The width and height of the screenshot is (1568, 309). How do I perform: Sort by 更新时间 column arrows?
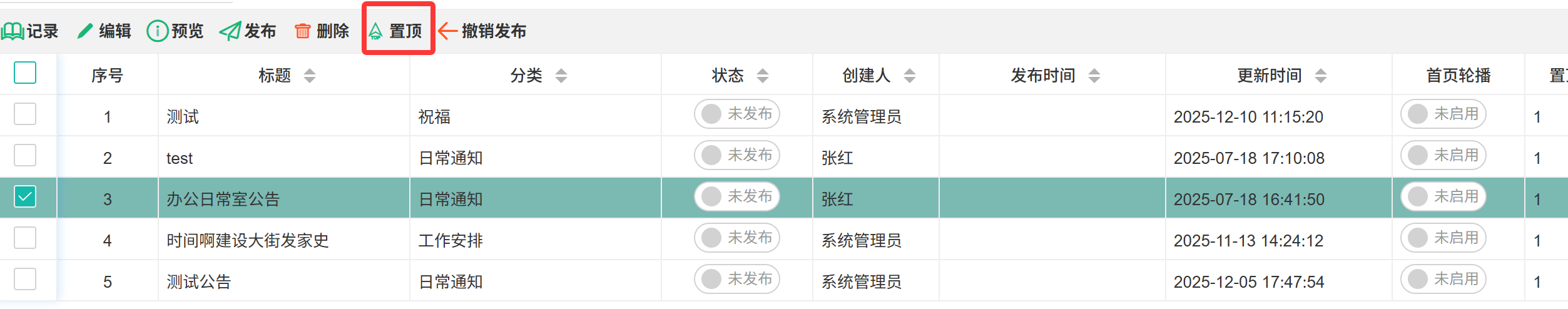(x=1320, y=76)
